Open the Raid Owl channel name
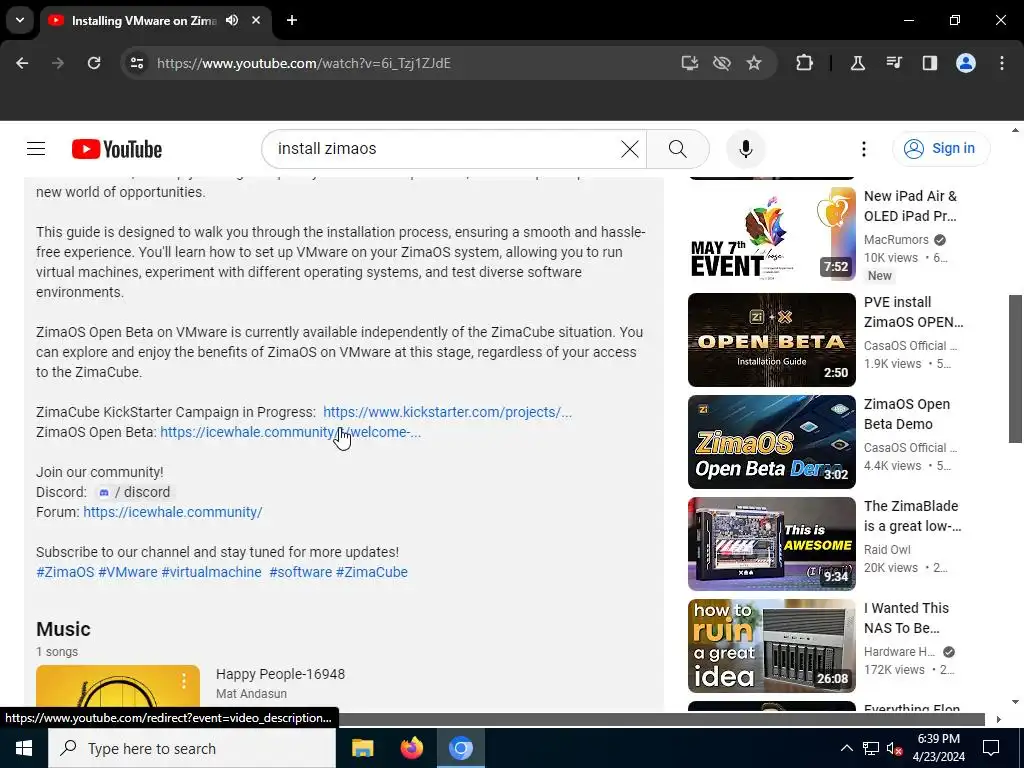The height and width of the screenshot is (768, 1024). click(887, 550)
